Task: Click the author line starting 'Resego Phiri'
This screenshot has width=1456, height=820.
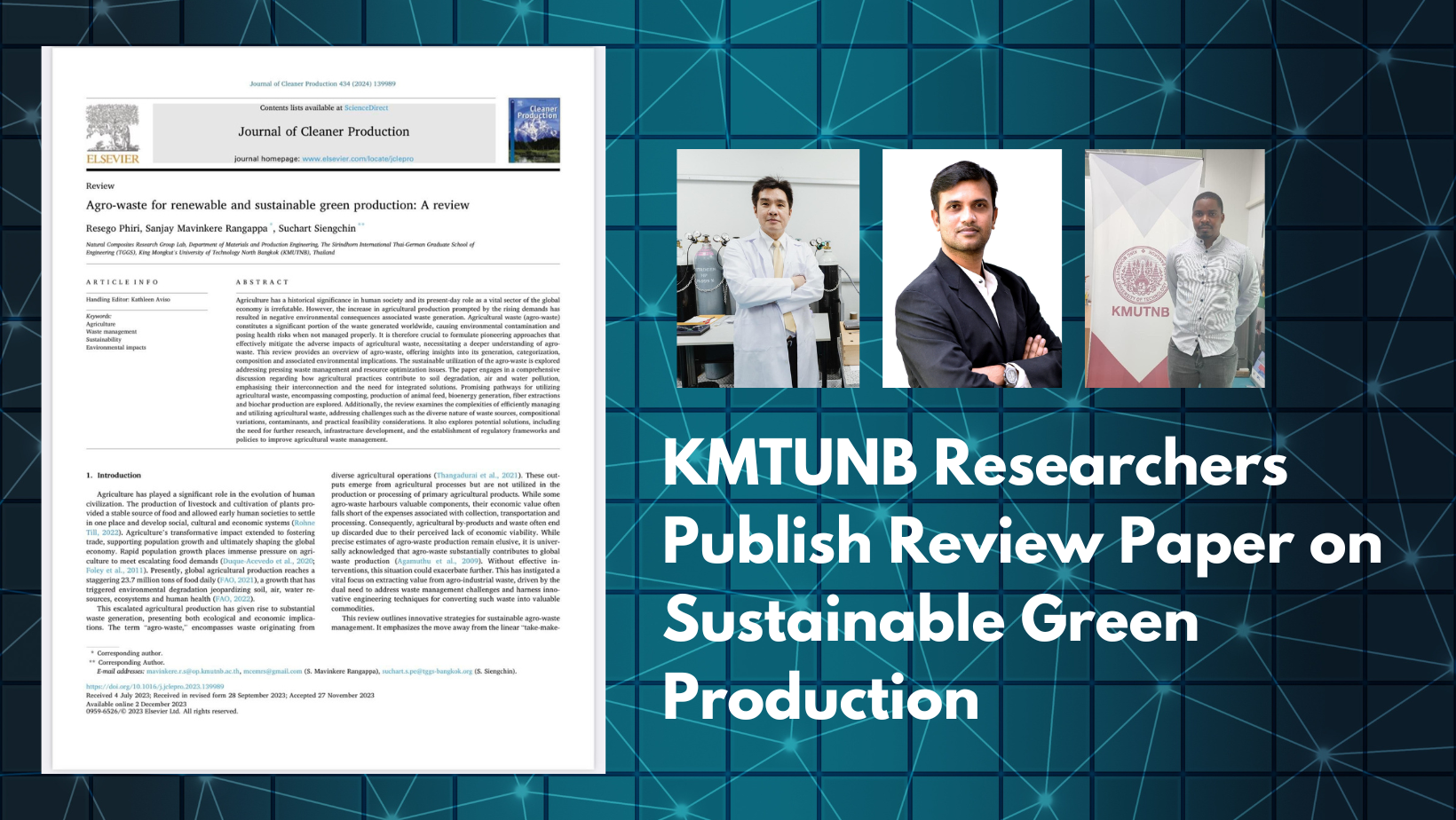Action: (x=226, y=228)
